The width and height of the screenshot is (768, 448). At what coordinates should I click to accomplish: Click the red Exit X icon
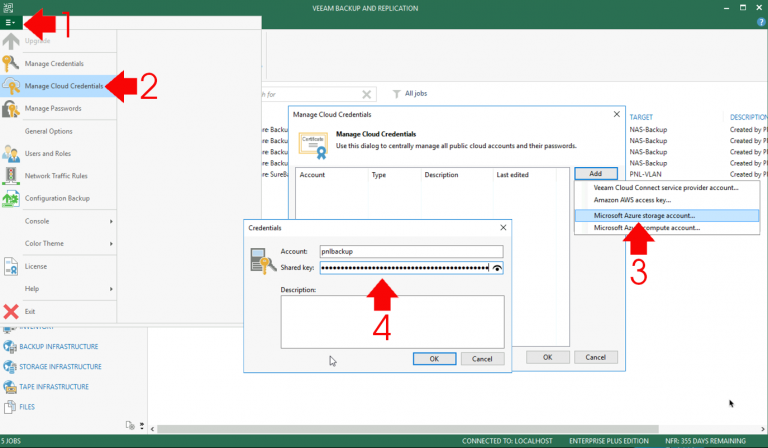tap(11, 311)
